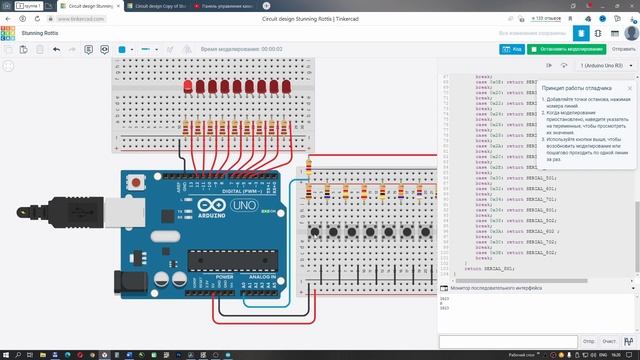Close the debugger tips popup
The width and height of the screenshot is (640, 360).
[x=629, y=88]
